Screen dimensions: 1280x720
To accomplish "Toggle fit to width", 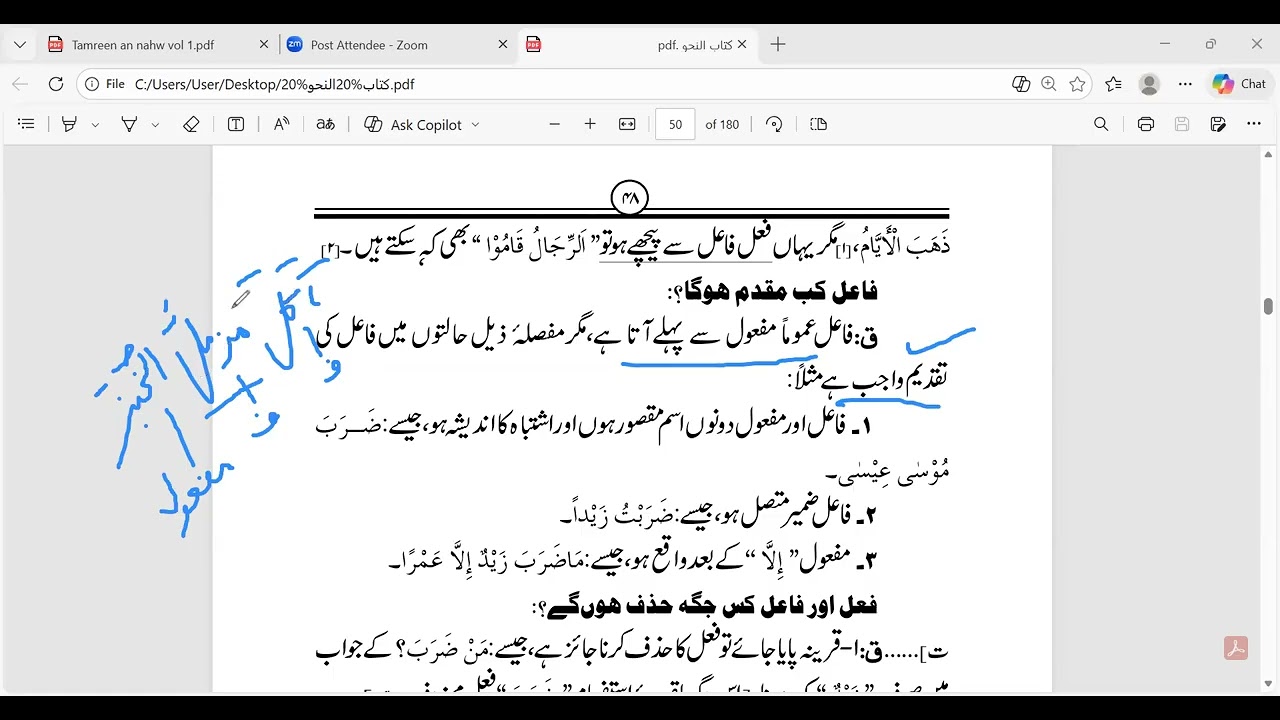I will coord(627,124).
